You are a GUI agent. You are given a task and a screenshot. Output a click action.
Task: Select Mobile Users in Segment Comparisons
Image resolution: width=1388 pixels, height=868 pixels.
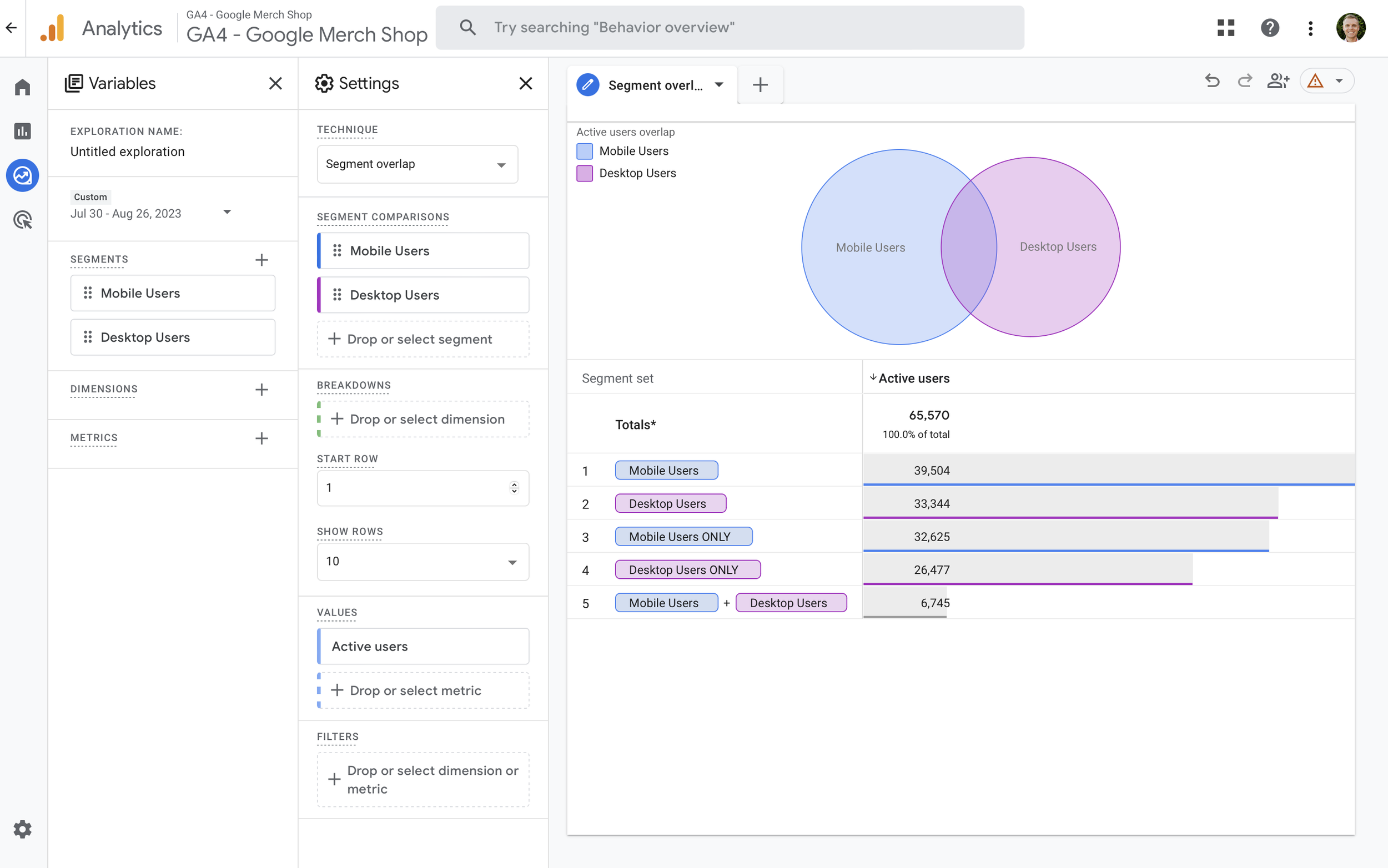point(423,251)
